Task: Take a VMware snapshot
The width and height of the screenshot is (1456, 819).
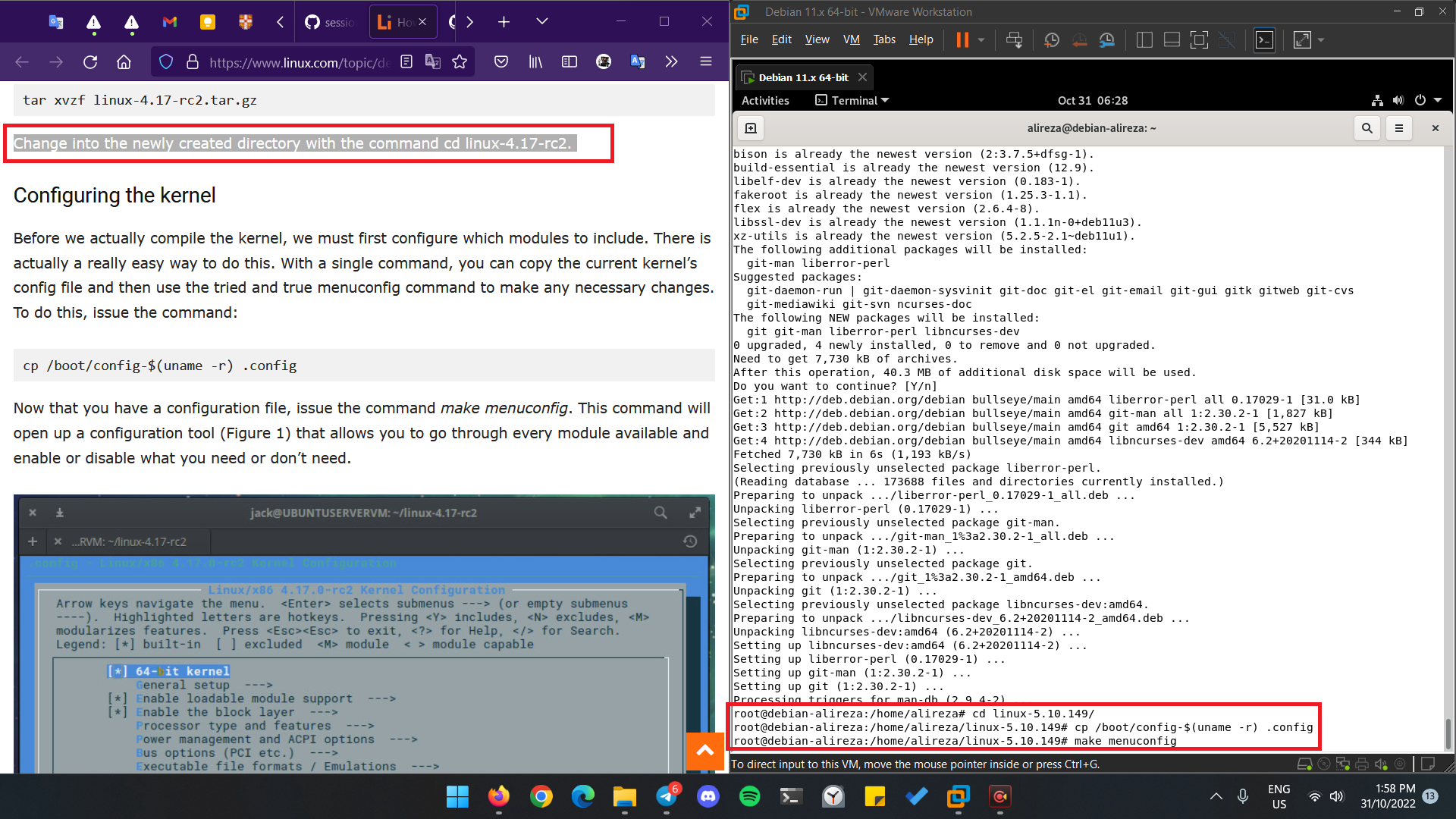Action: pyautogui.click(x=1052, y=40)
